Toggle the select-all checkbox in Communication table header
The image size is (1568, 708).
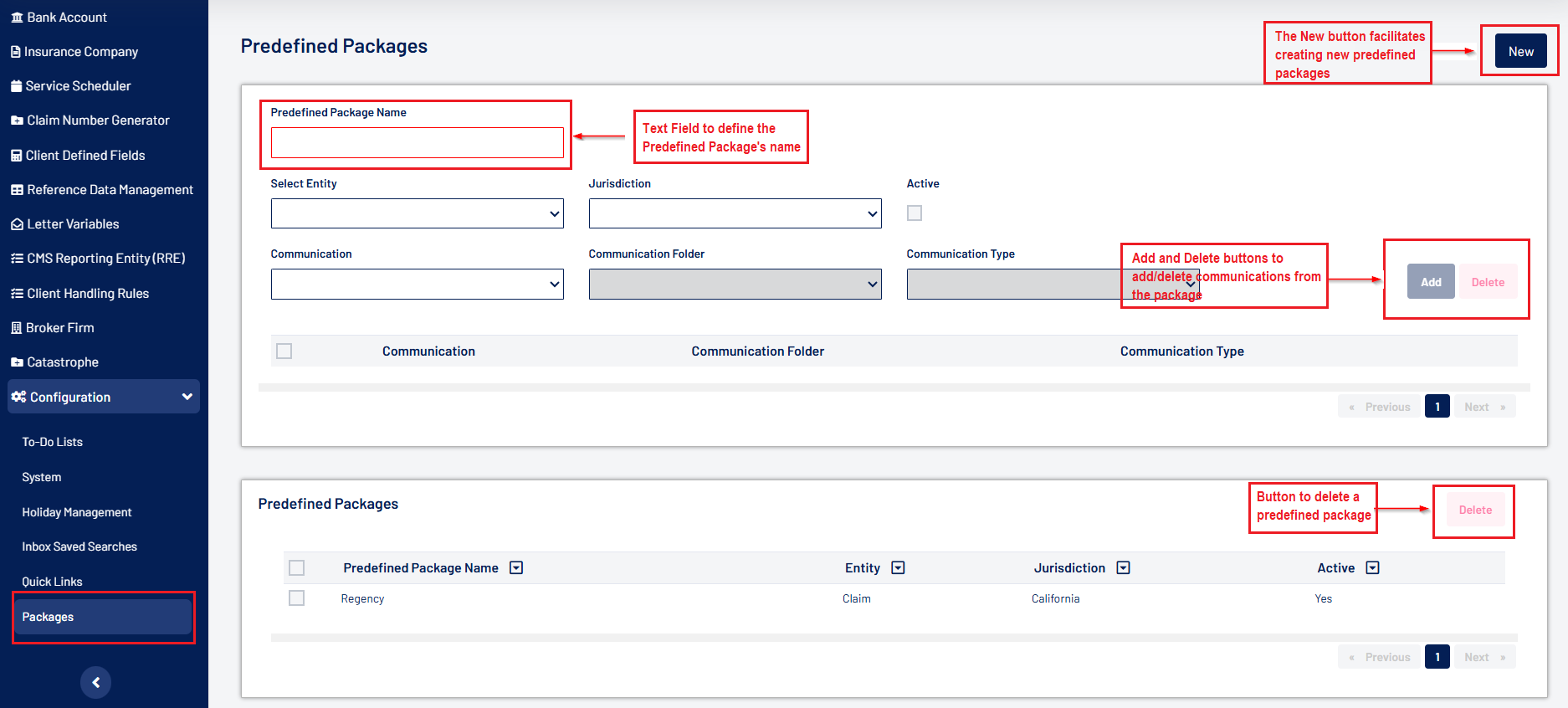tap(284, 351)
